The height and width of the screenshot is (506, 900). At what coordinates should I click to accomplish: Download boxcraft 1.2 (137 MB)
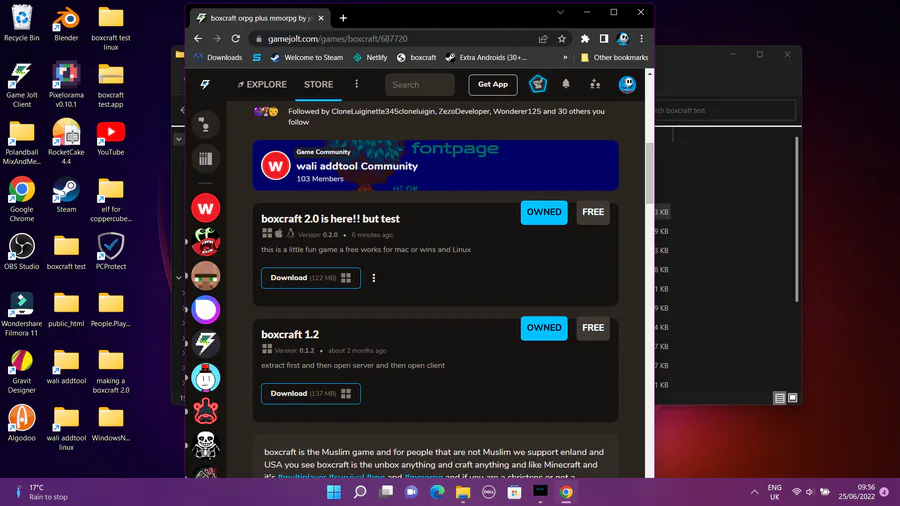[x=311, y=394]
